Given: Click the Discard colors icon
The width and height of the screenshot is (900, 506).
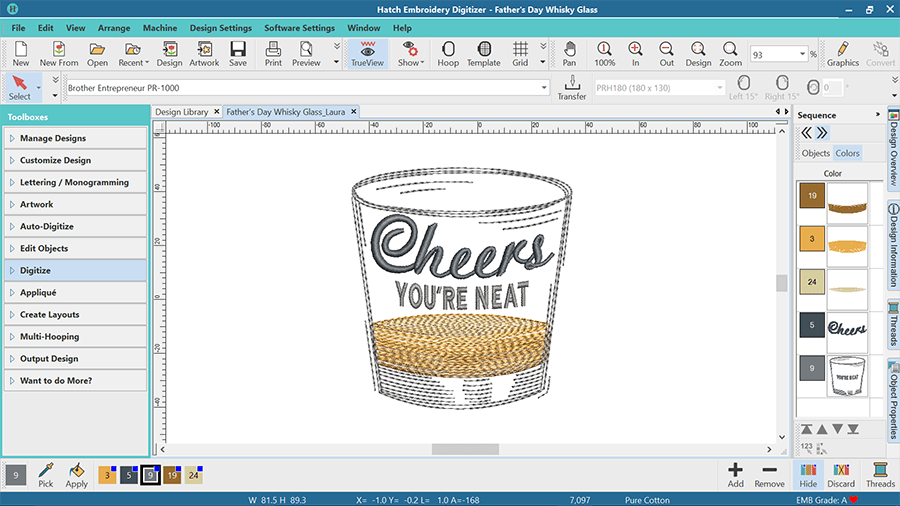Looking at the screenshot, I should click(x=841, y=474).
